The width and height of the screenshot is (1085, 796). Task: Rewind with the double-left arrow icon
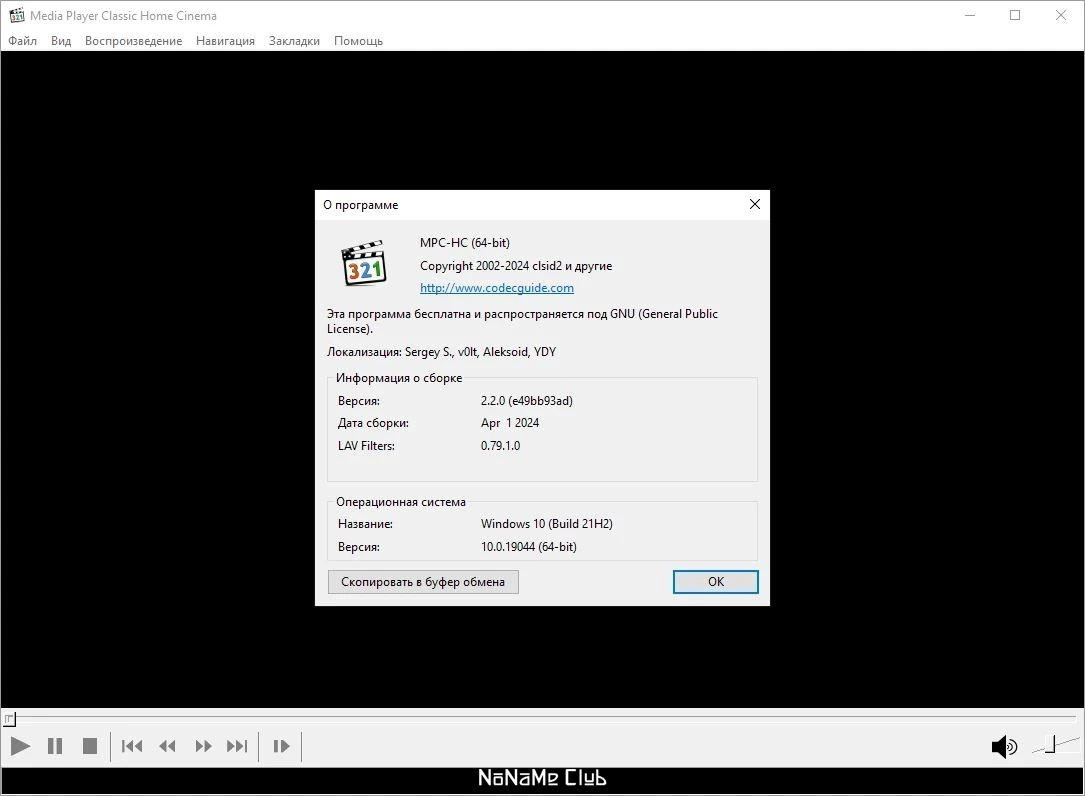pyautogui.click(x=167, y=746)
